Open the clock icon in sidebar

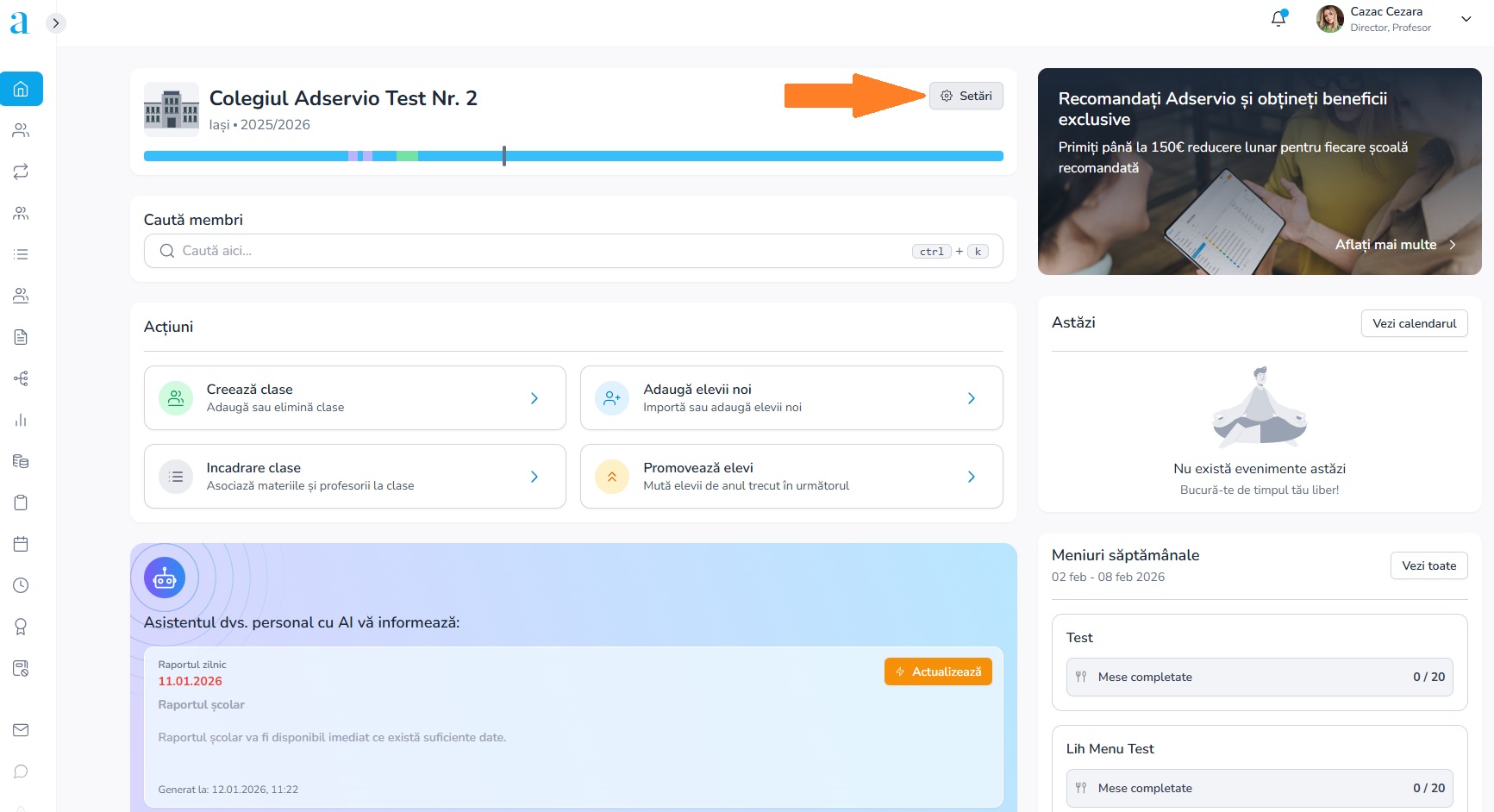[21, 585]
